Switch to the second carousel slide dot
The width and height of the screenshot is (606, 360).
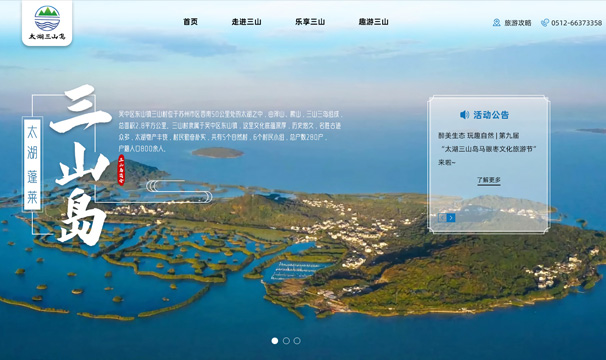[x=286, y=341]
